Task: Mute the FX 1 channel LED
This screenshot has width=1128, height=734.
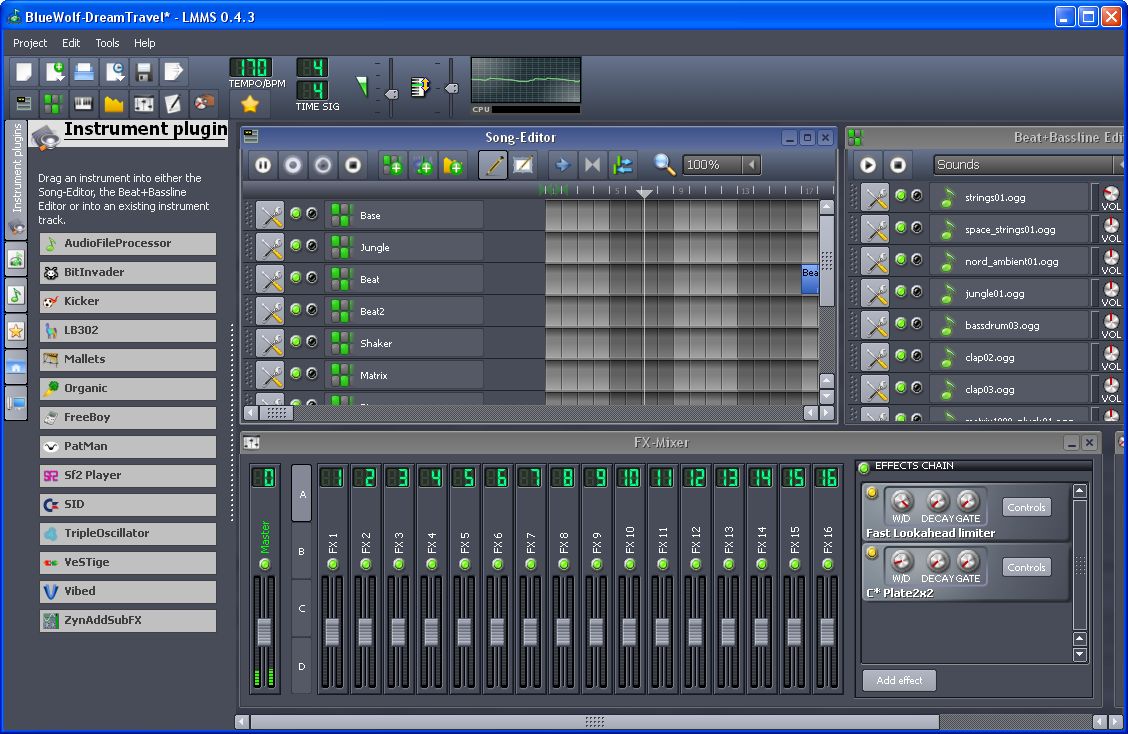Action: pyautogui.click(x=332, y=565)
